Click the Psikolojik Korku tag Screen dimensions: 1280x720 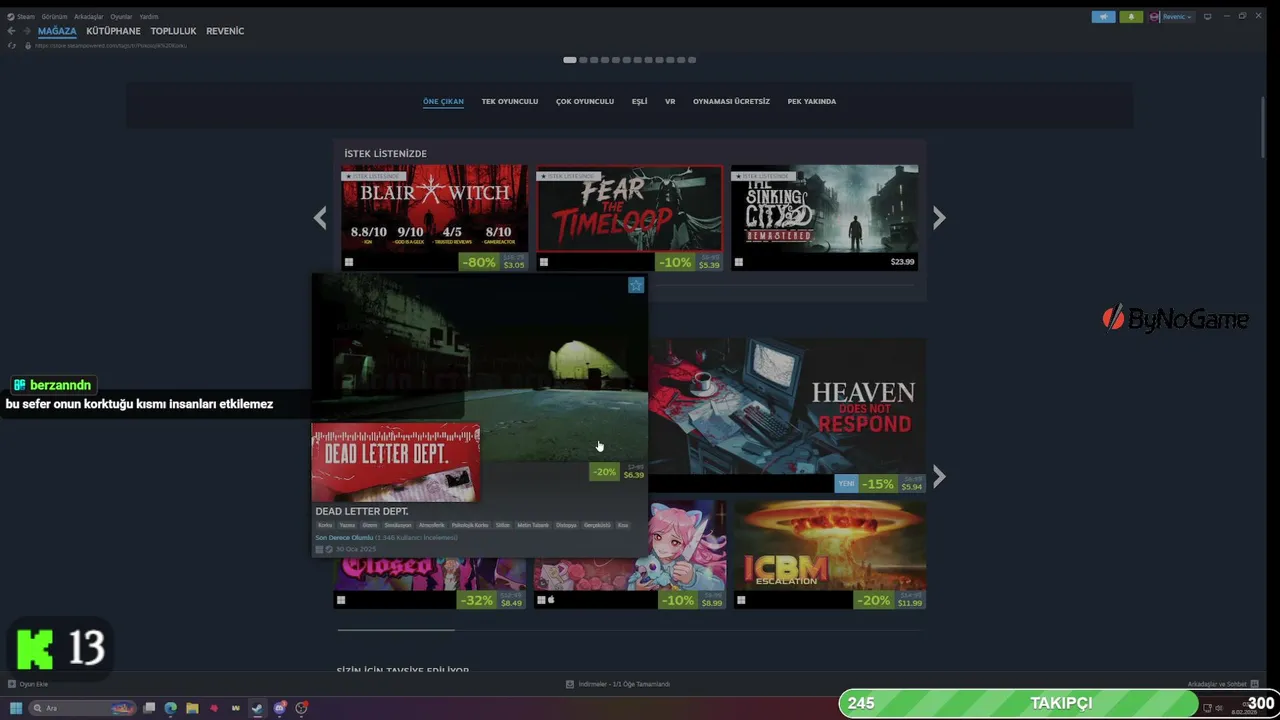point(470,525)
